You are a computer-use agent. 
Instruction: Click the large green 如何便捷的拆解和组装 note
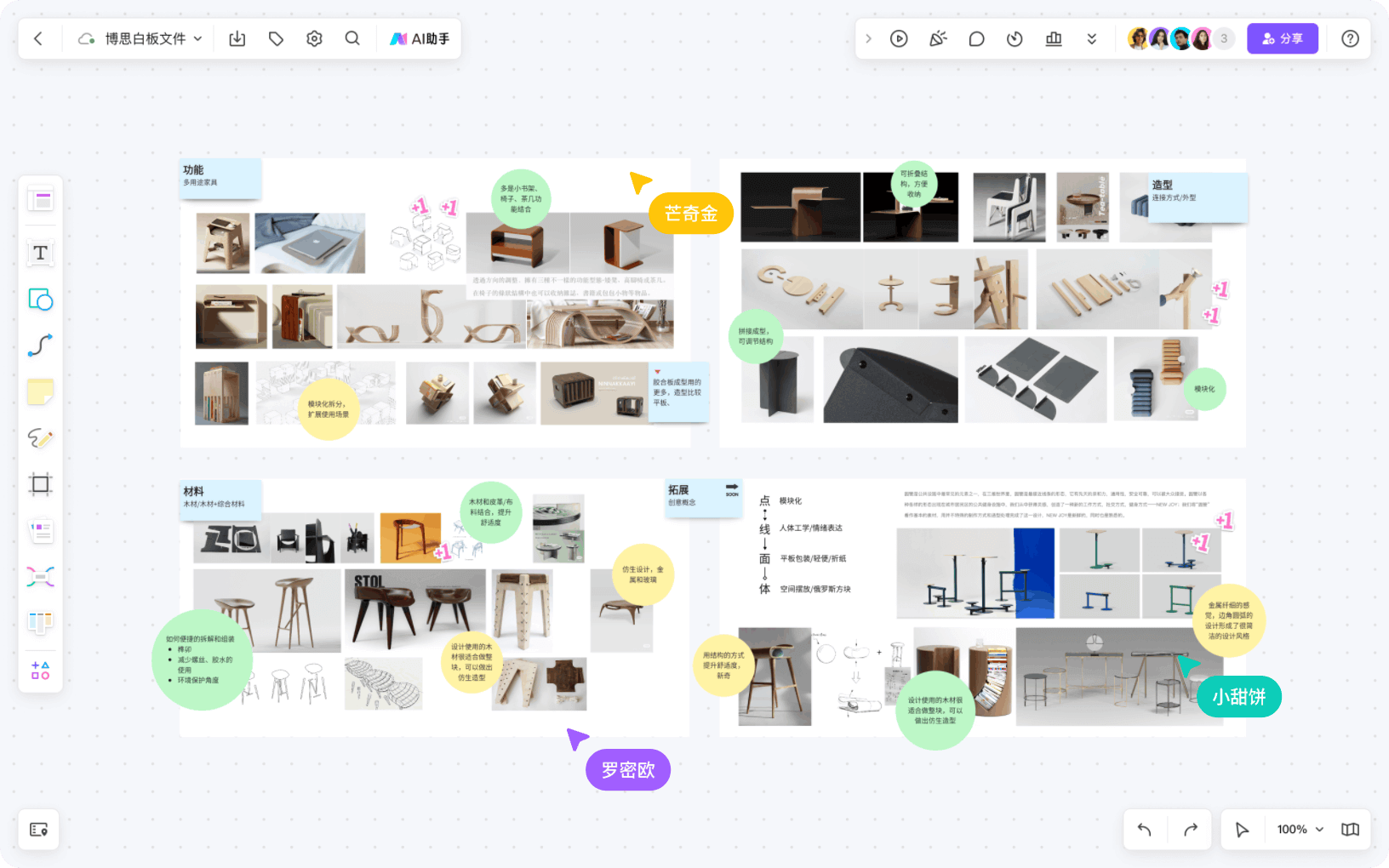(203, 660)
